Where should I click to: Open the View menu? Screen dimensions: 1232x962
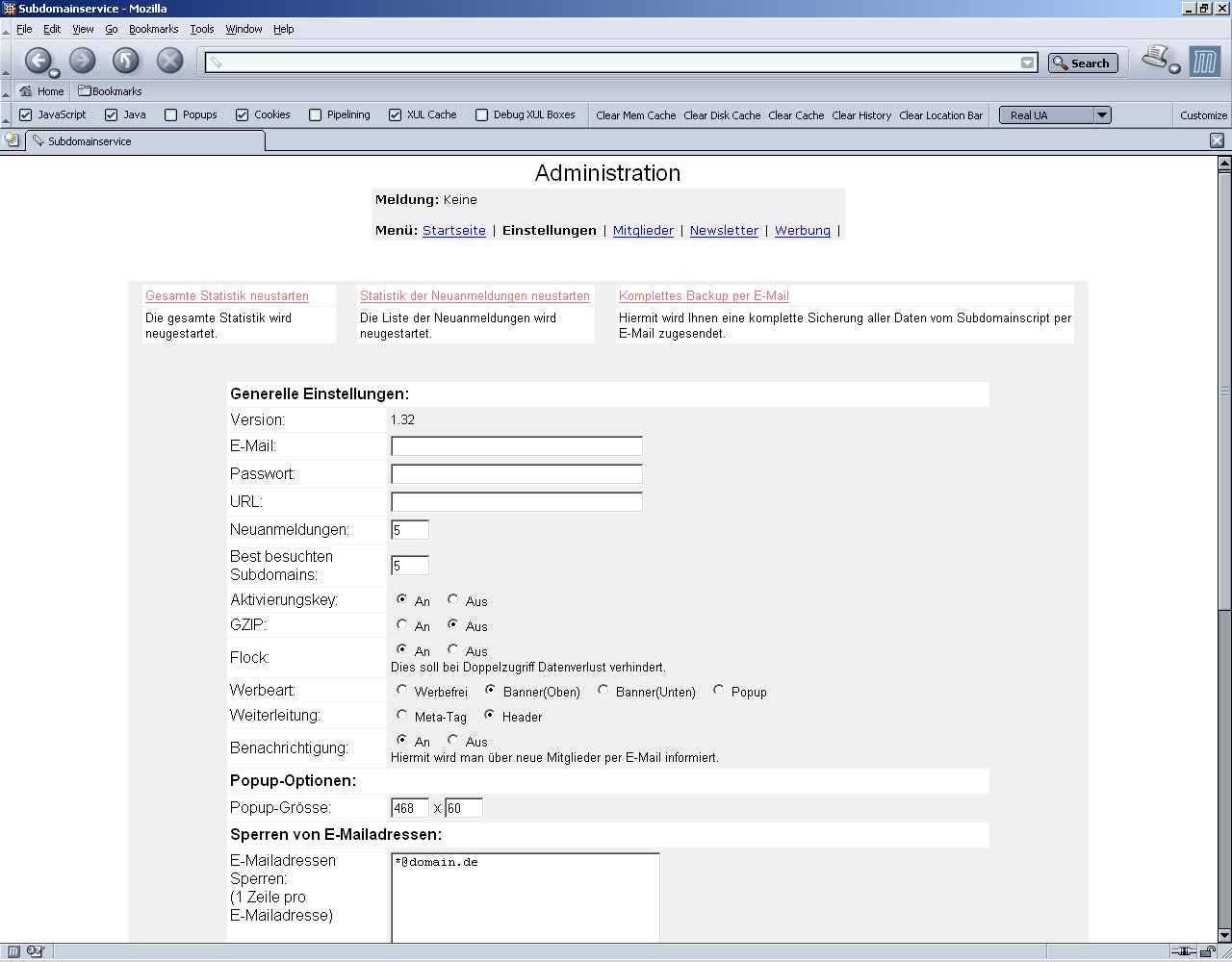83,29
